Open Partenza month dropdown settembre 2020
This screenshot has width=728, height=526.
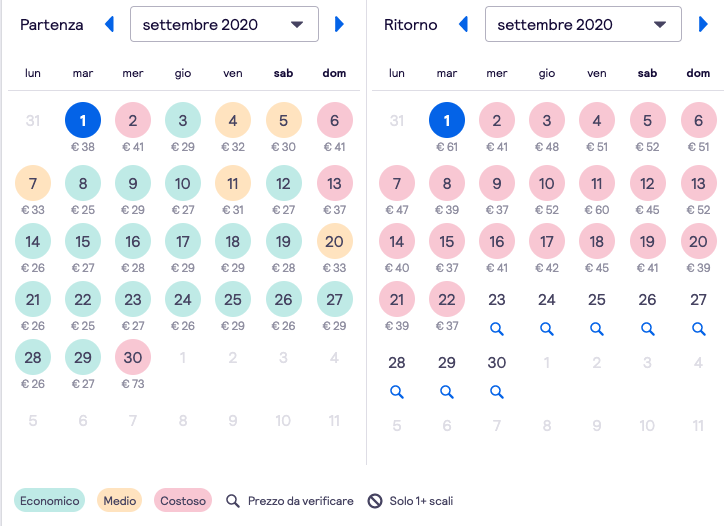click(x=224, y=24)
